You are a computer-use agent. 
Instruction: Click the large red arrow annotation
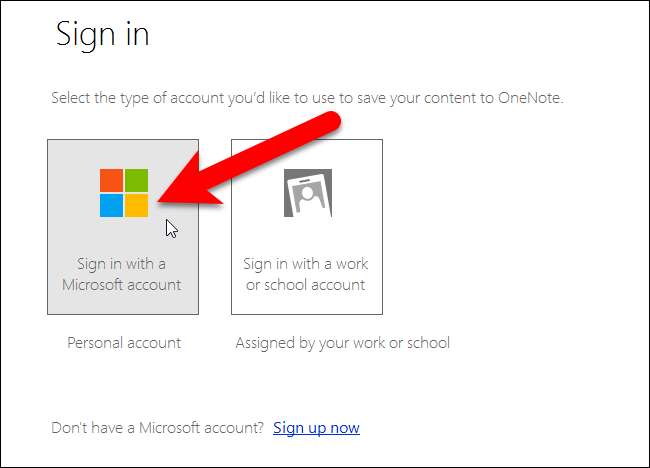pyautogui.click(x=260, y=158)
